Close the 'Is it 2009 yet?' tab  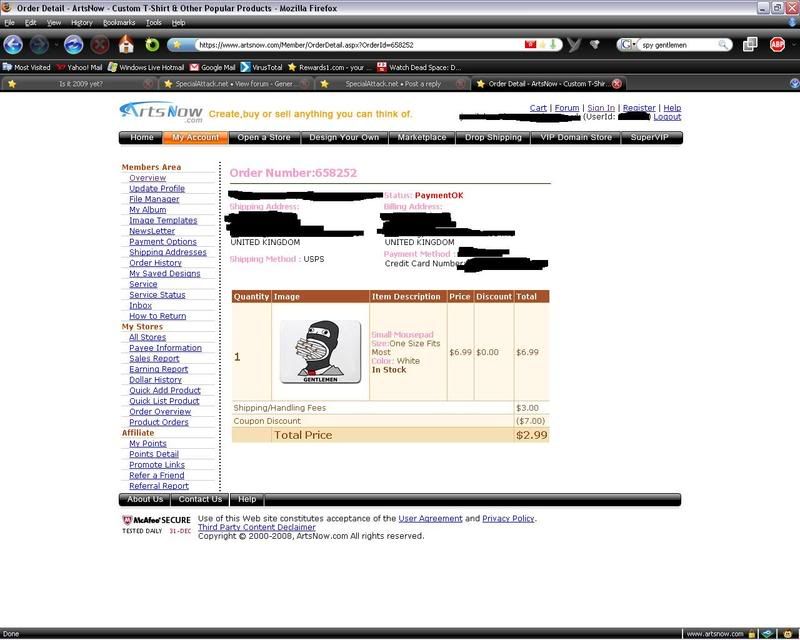(x=148, y=84)
